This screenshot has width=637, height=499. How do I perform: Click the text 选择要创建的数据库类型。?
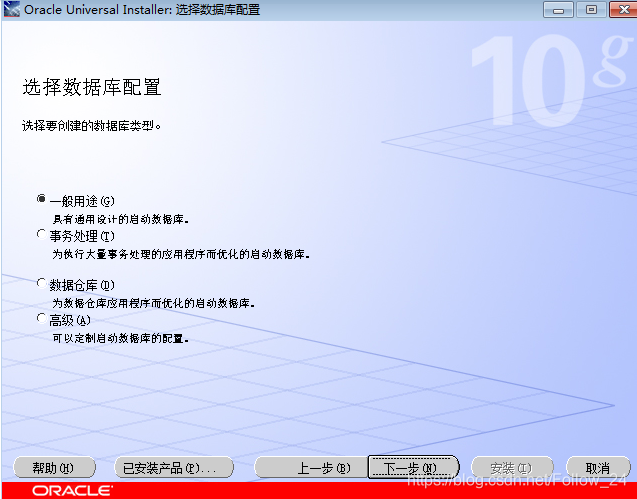point(91,126)
